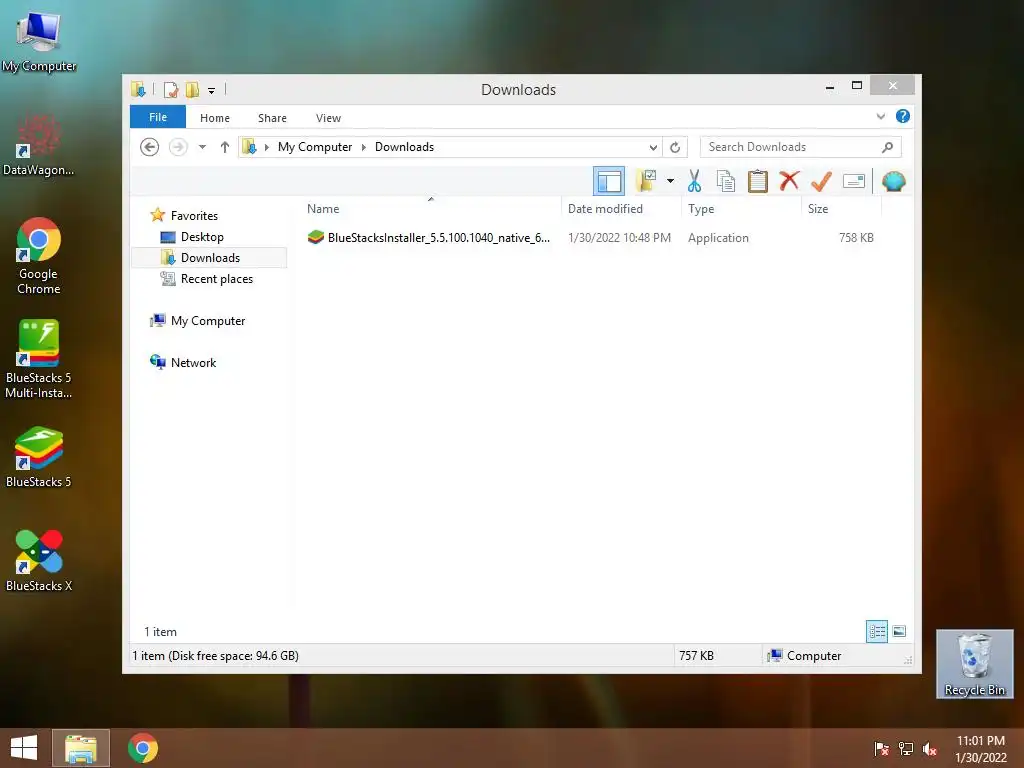Click the orange checkmark Properties icon
Viewport: 1024px width, 768px height.
click(x=821, y=181)
